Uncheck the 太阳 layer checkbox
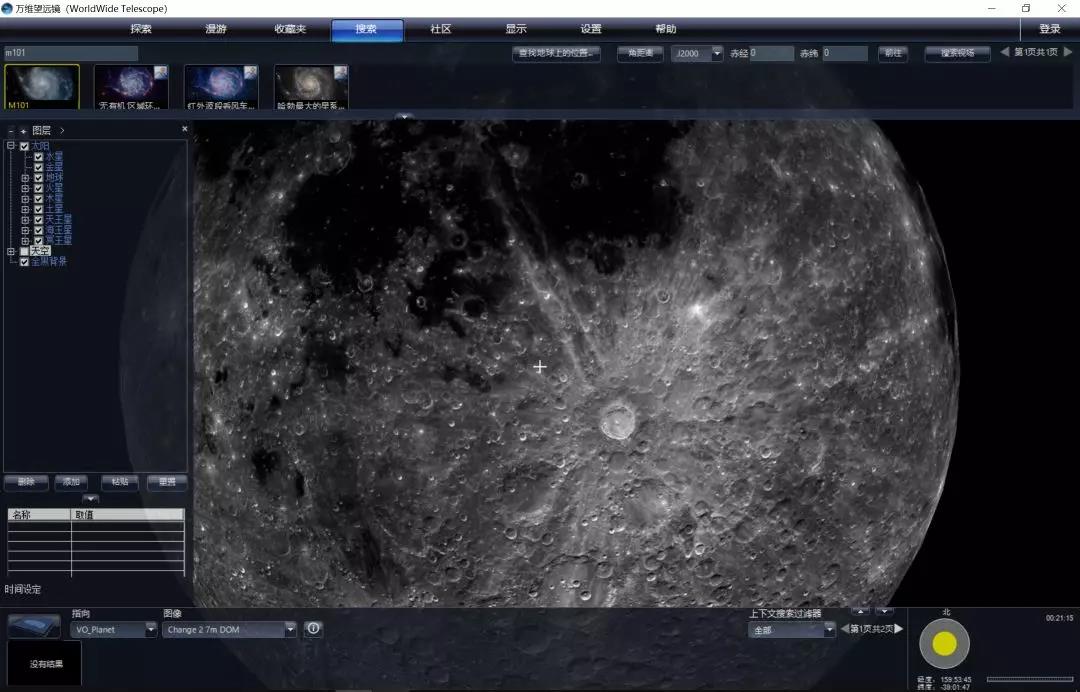 [24, 146]
